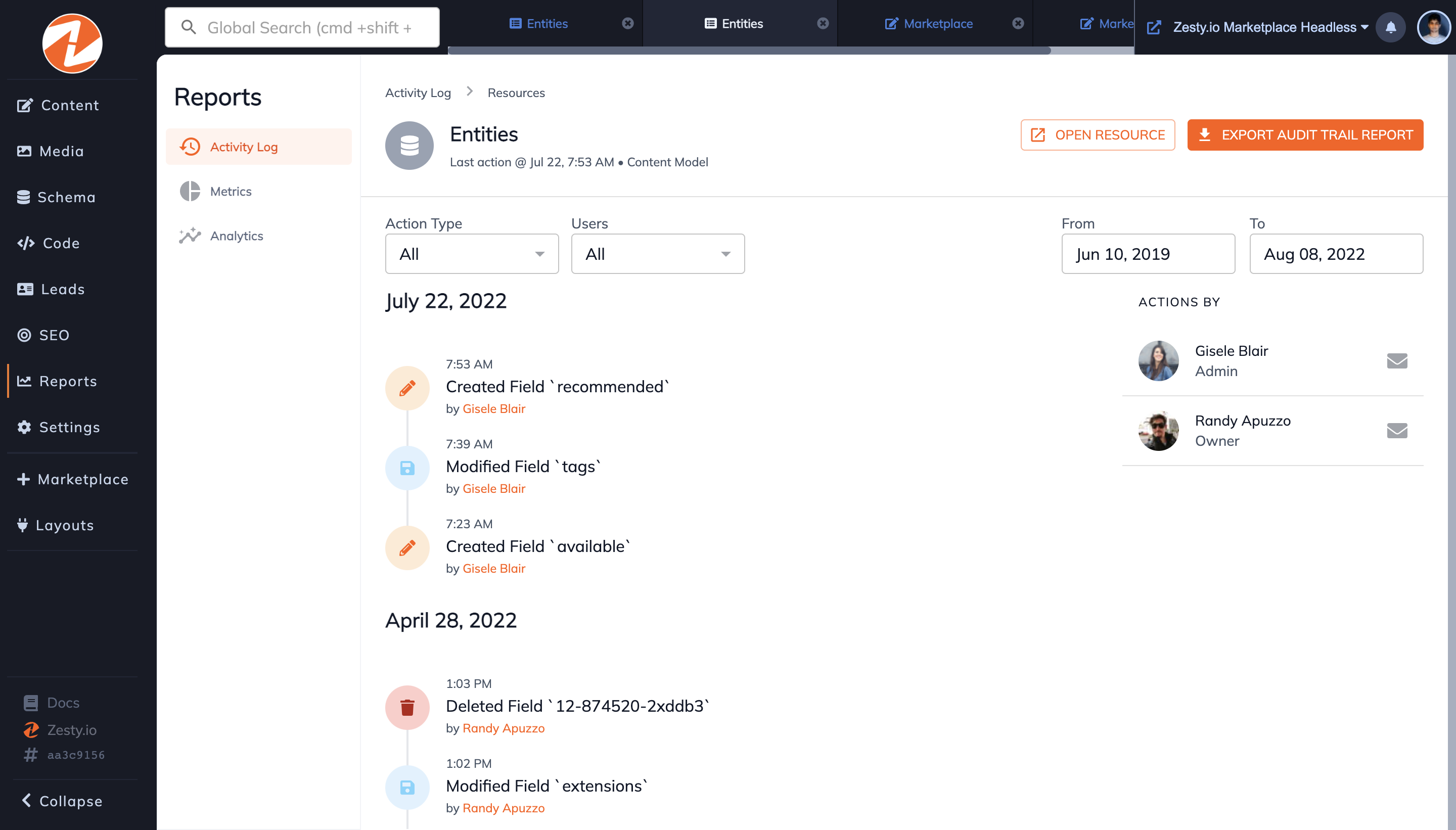
Task: Select Reports in the left sidebar
Action: click(57, 381)
